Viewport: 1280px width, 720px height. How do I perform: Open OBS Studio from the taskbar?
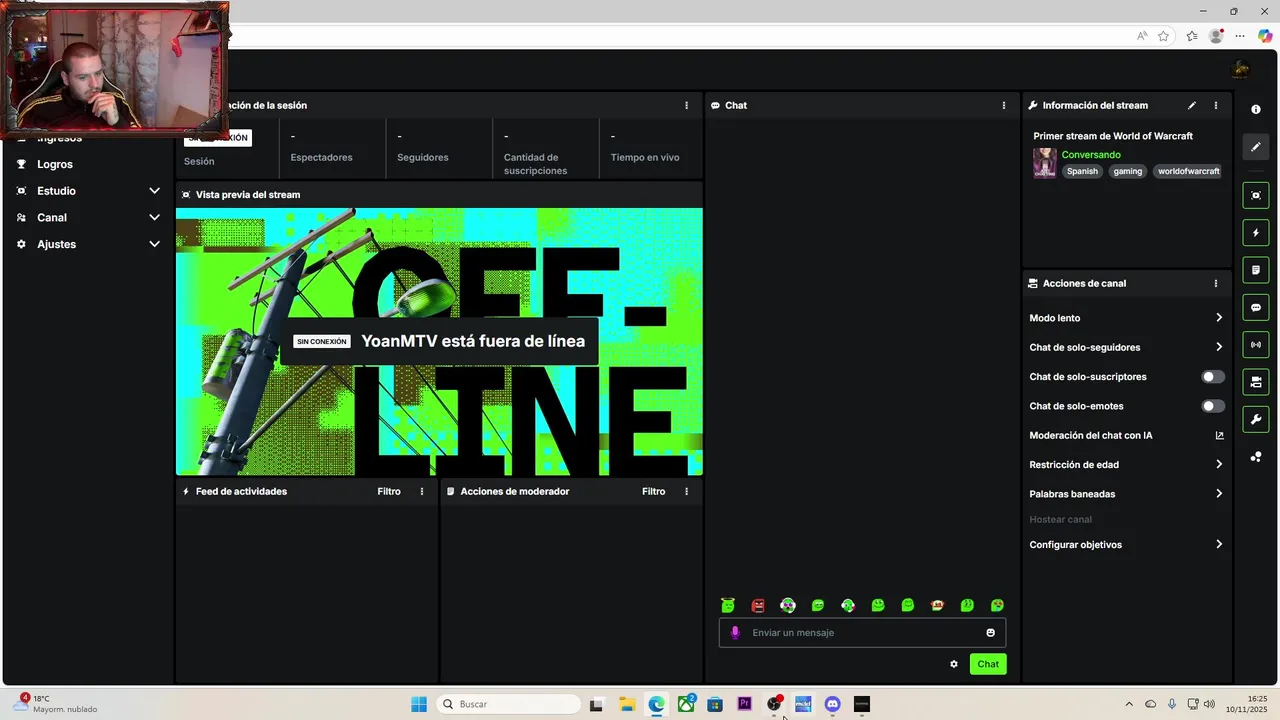click(x=774, y=704)
